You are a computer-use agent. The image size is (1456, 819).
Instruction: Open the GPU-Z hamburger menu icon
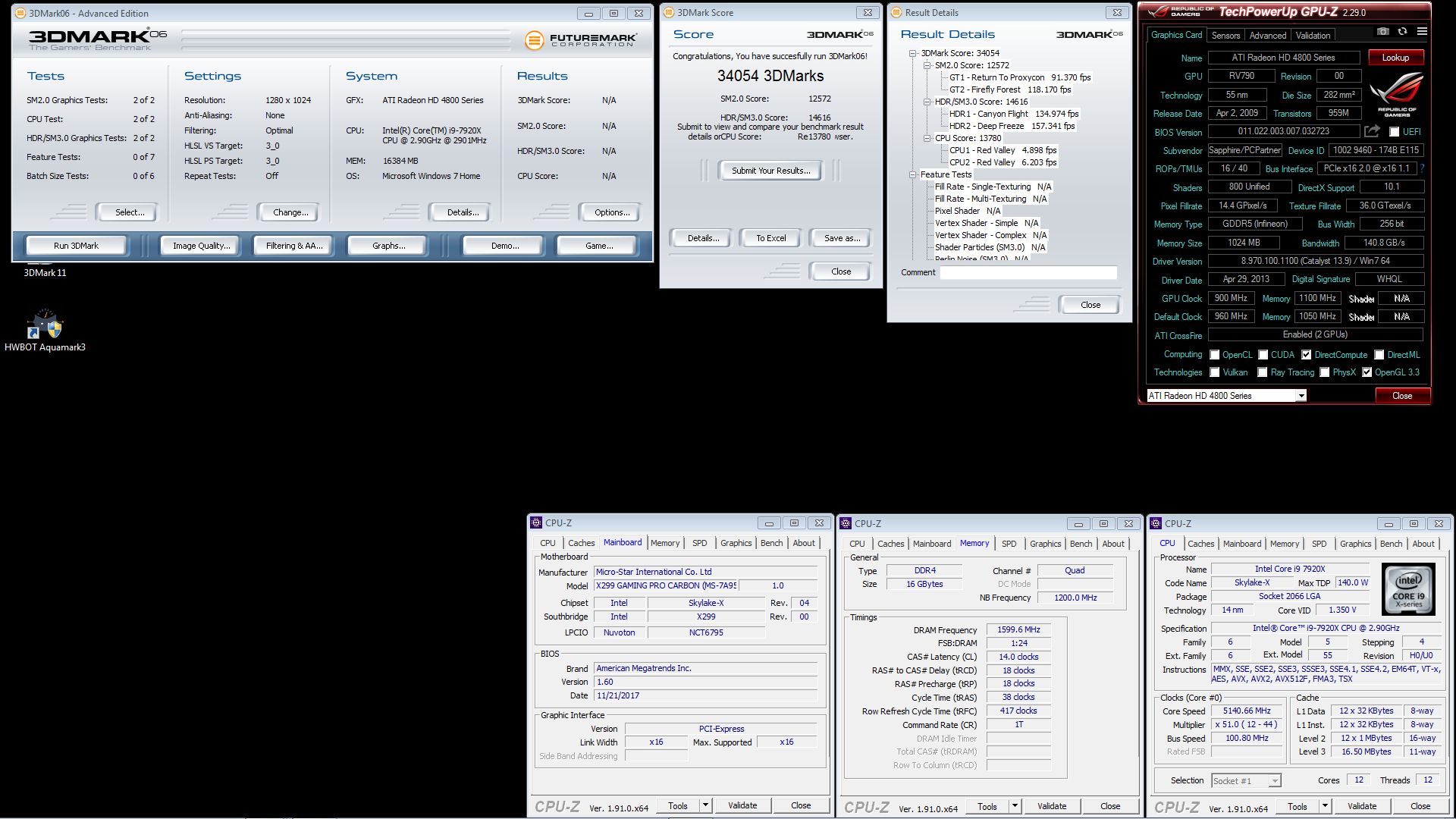1422,32
